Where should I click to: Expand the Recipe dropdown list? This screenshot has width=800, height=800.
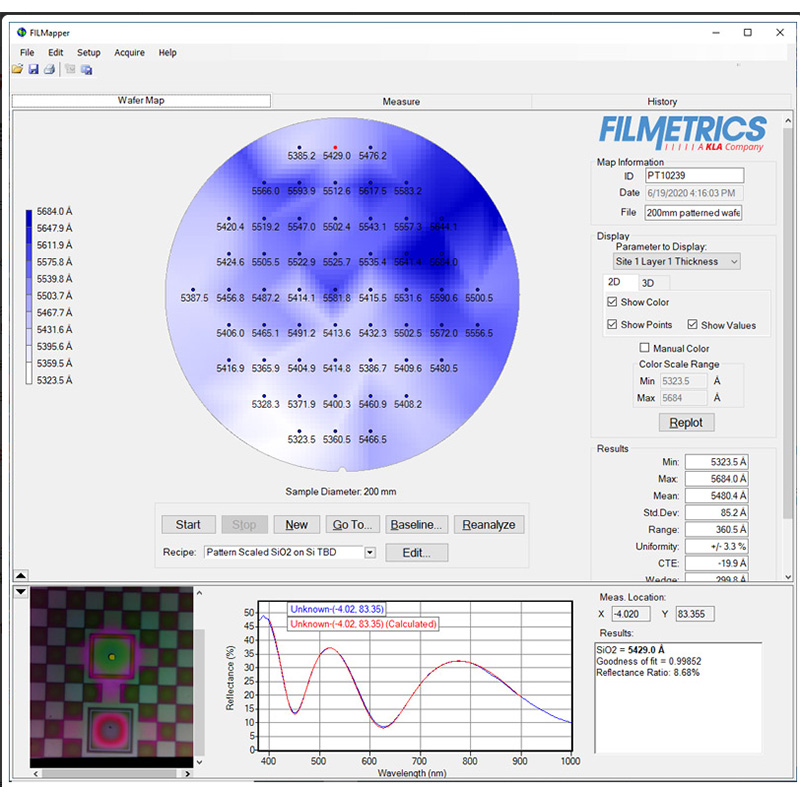click(370, 552)
